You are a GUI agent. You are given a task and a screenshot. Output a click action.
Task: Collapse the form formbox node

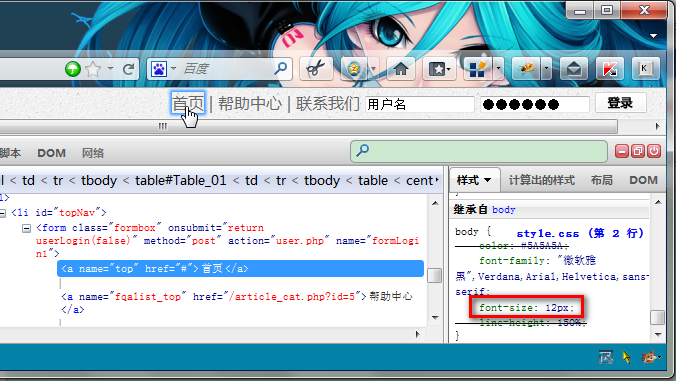tap(26, 228)
